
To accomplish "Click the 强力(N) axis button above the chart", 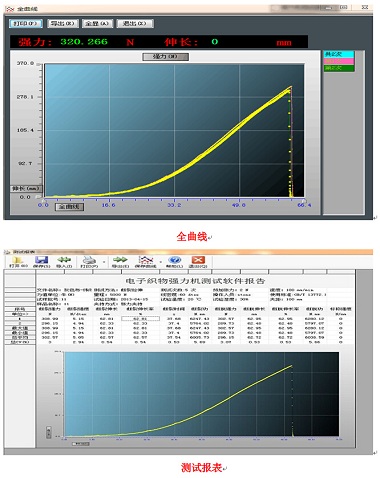I will pos(165,57).
